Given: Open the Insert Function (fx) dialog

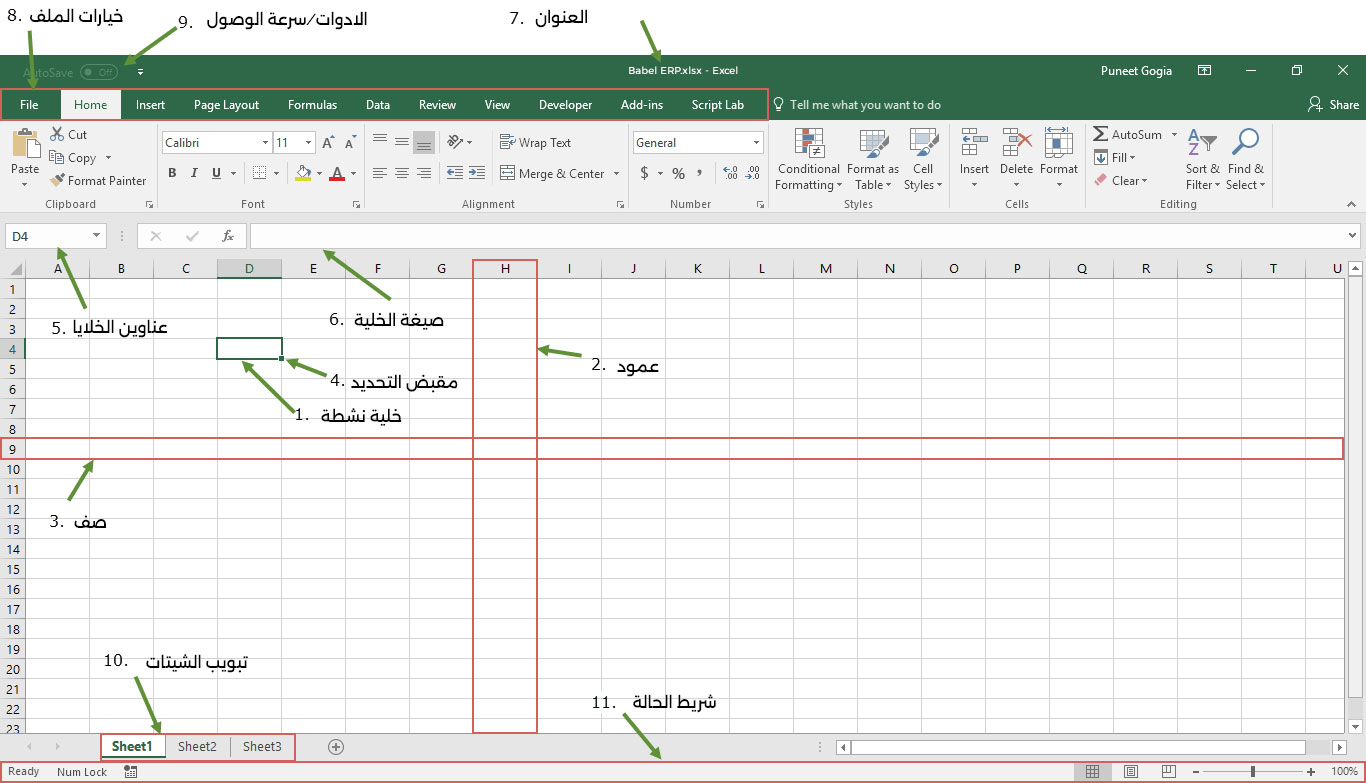Looking at the screenshot, I should (228, 236).
